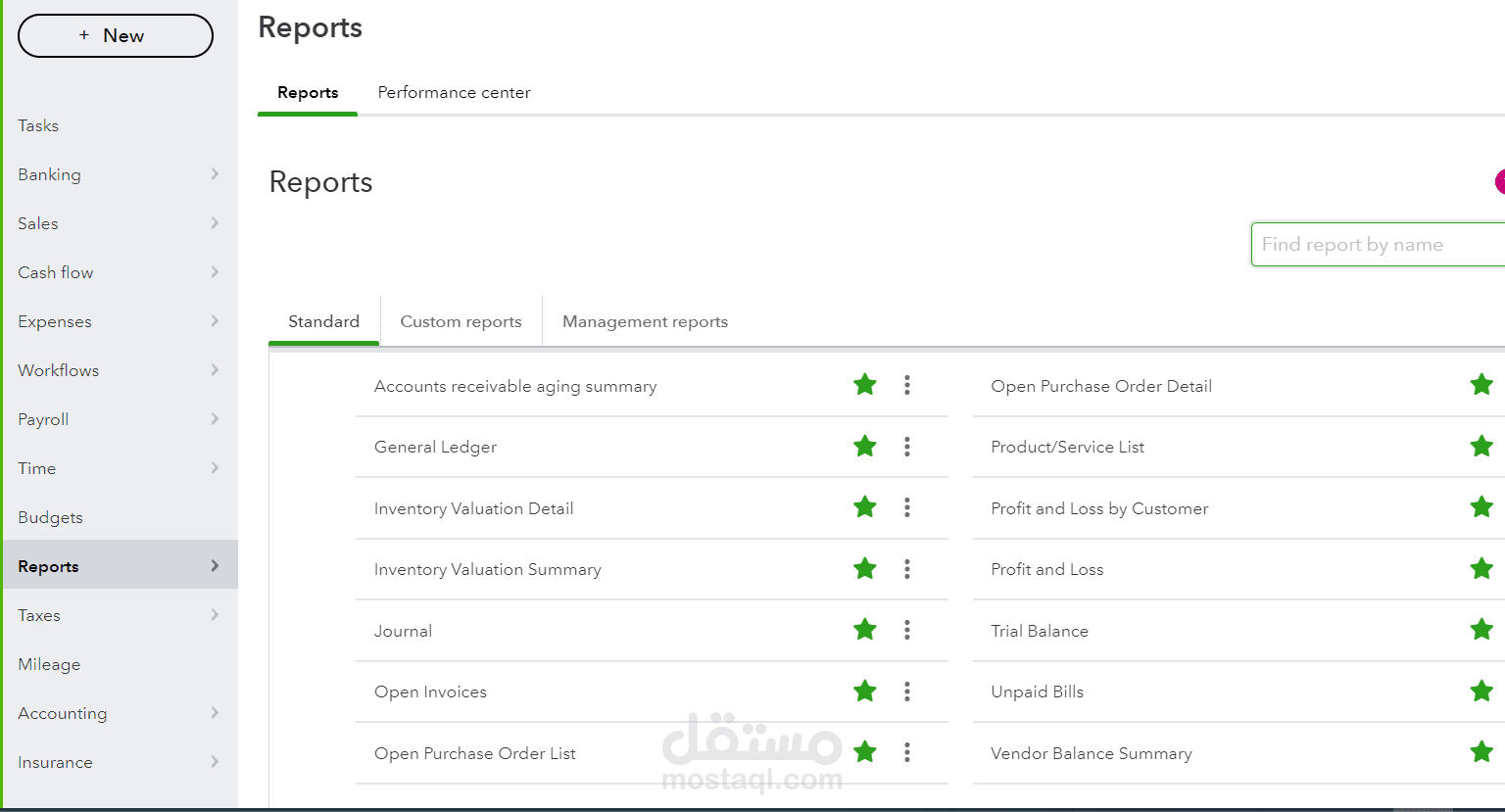Expand the Banking sidebar section

click(215, 174)
